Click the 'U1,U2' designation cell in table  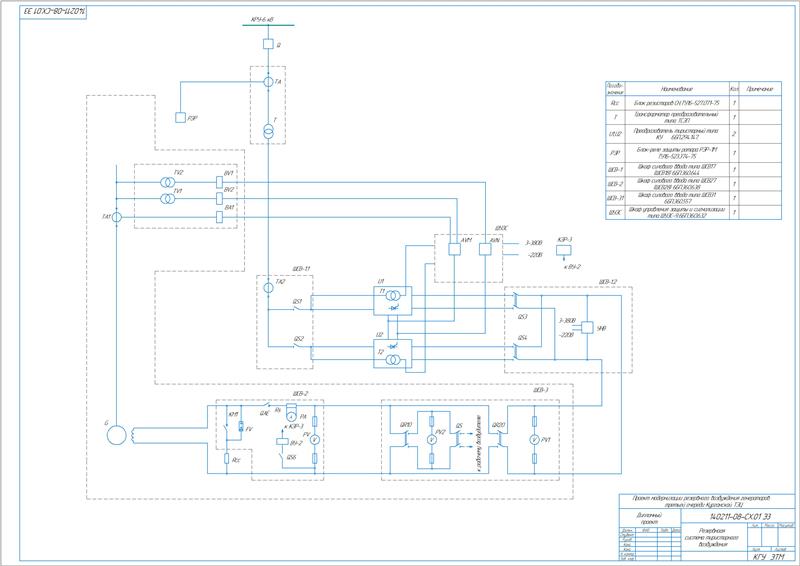tap(615, 134)
